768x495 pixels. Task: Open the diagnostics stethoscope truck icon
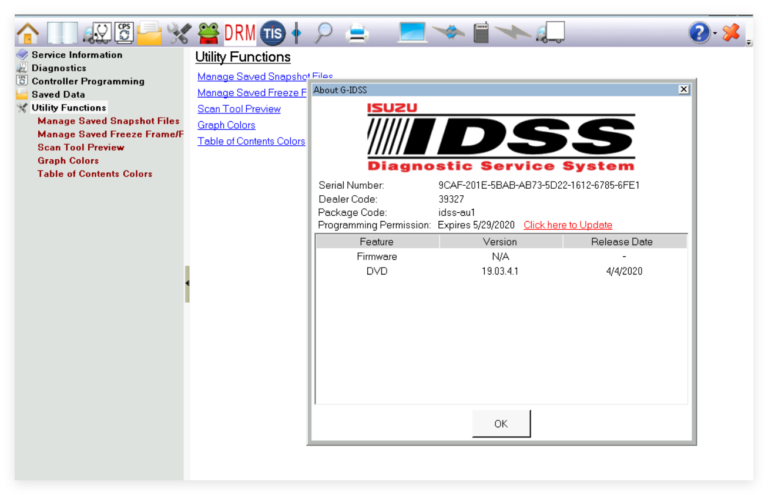(x=97, y=33)
